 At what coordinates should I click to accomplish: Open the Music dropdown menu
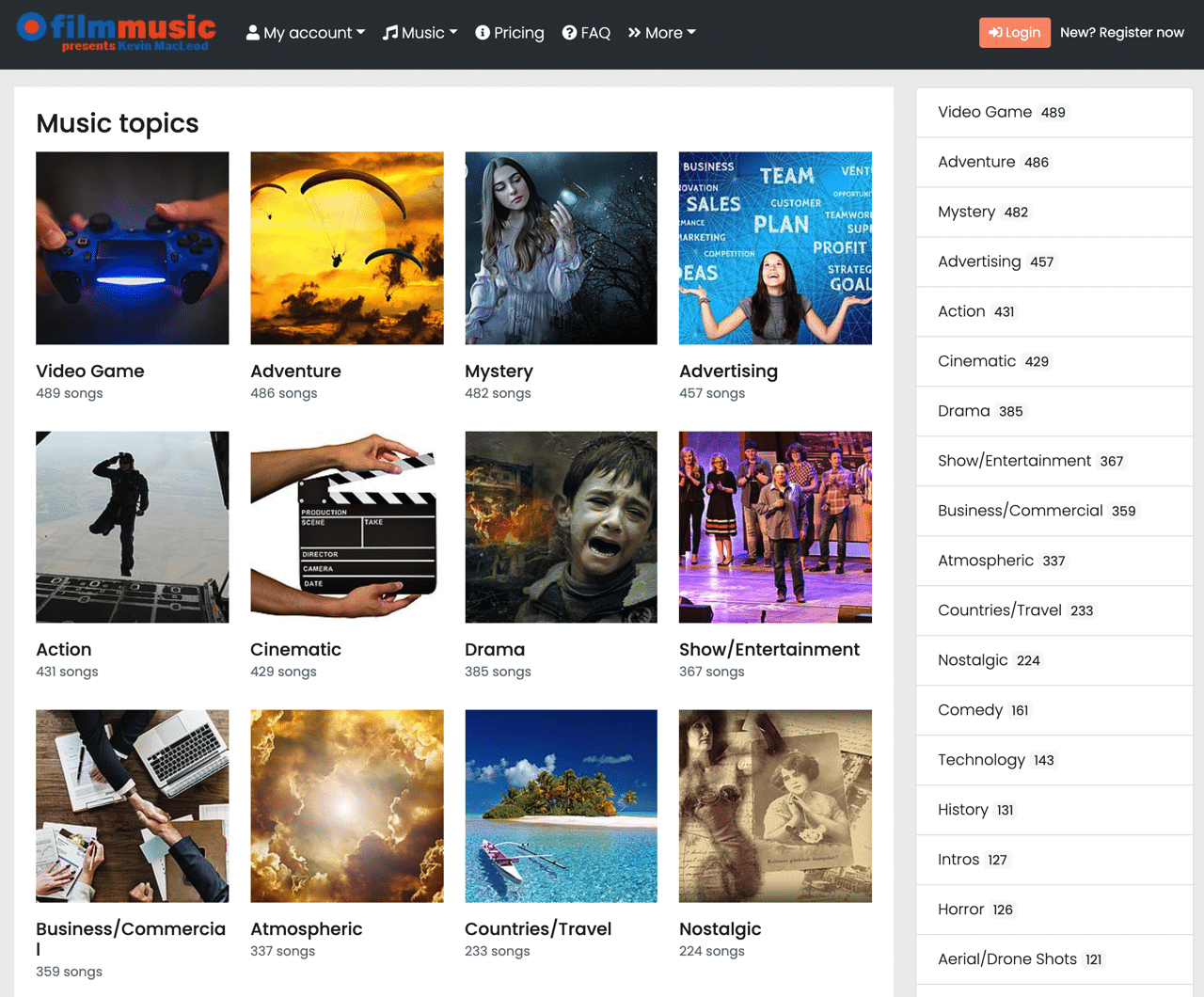coord(420,33)
